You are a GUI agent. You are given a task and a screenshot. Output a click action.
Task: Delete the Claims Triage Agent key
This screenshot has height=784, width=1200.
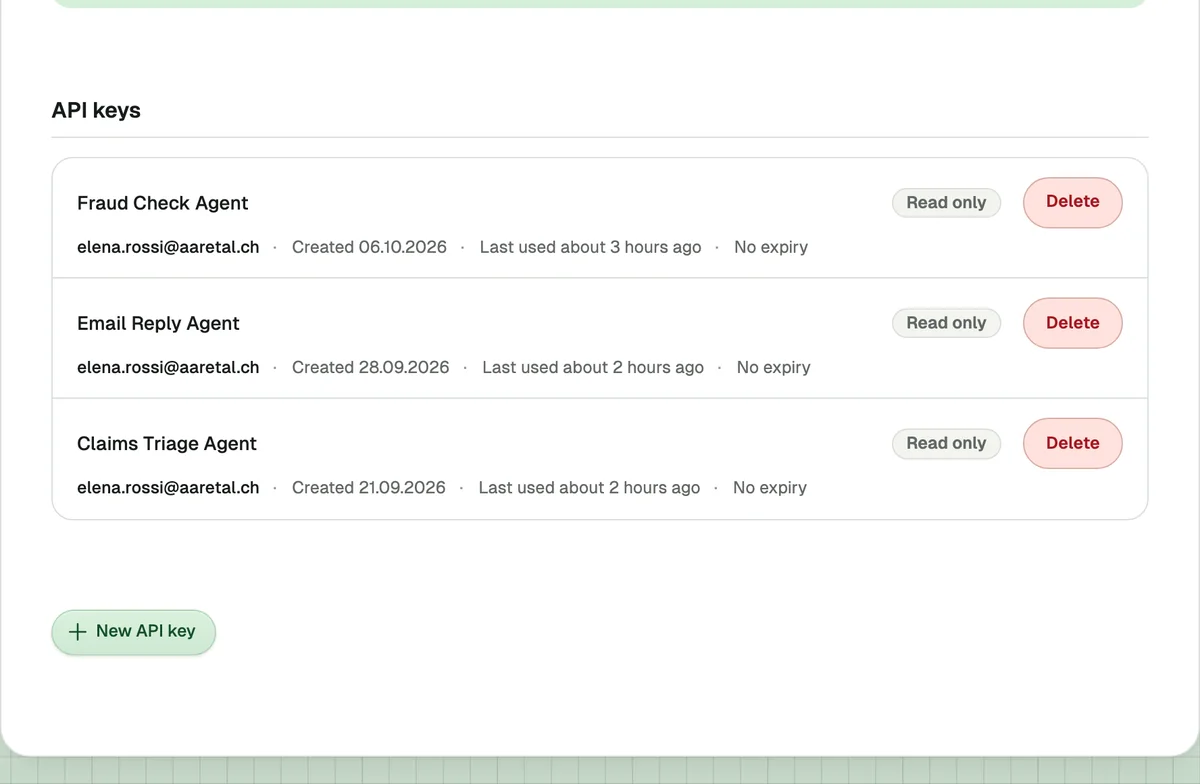(x=1072, y=443)
